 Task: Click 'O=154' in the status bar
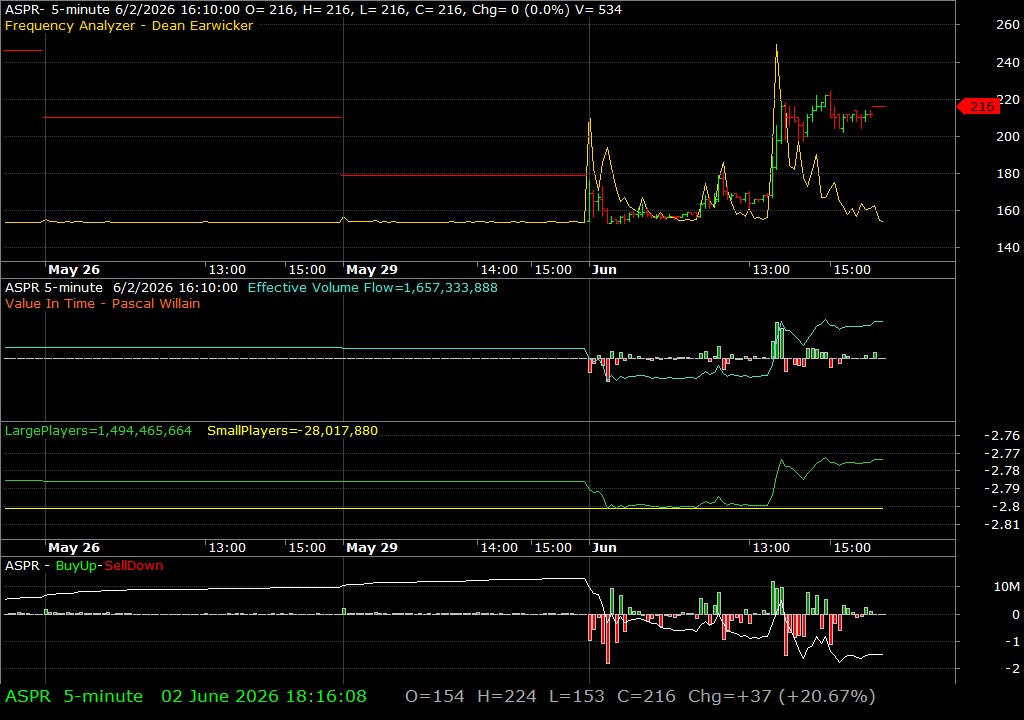point(435,696)
